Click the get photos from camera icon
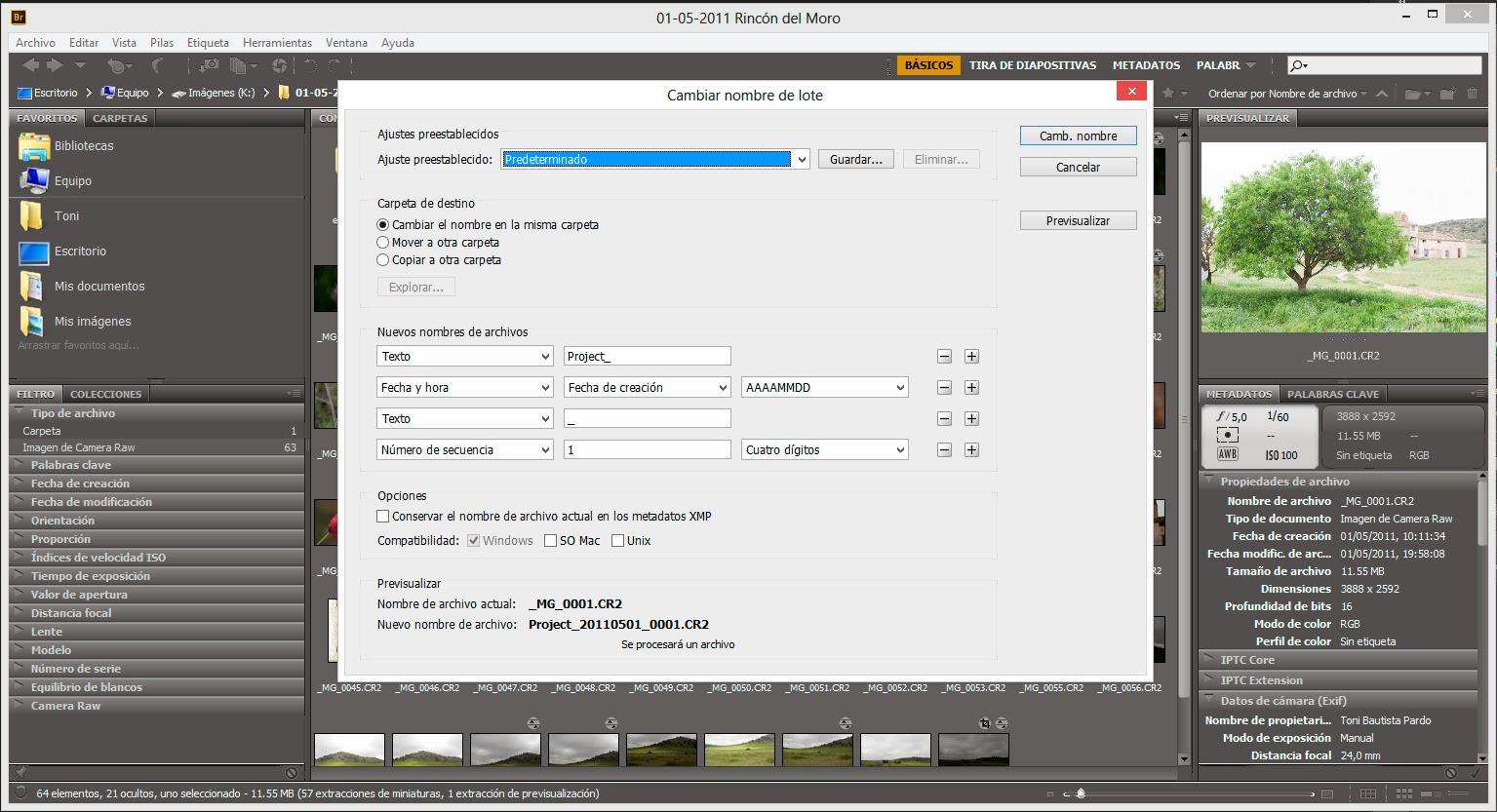 tap(209, 65)
